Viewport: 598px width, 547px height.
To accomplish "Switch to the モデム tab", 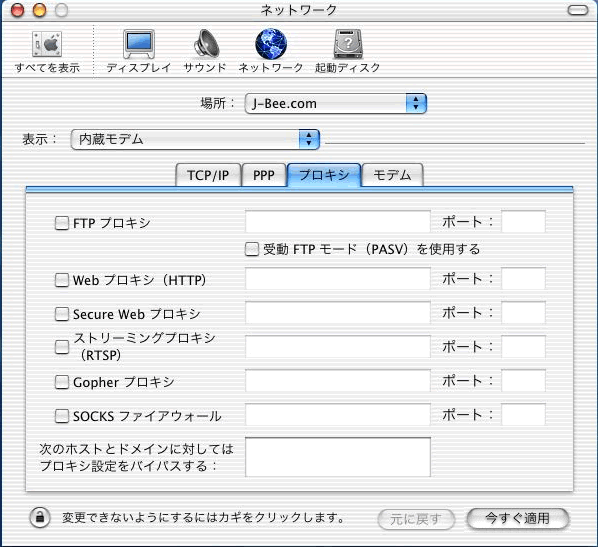I will (x=392, y=175).
